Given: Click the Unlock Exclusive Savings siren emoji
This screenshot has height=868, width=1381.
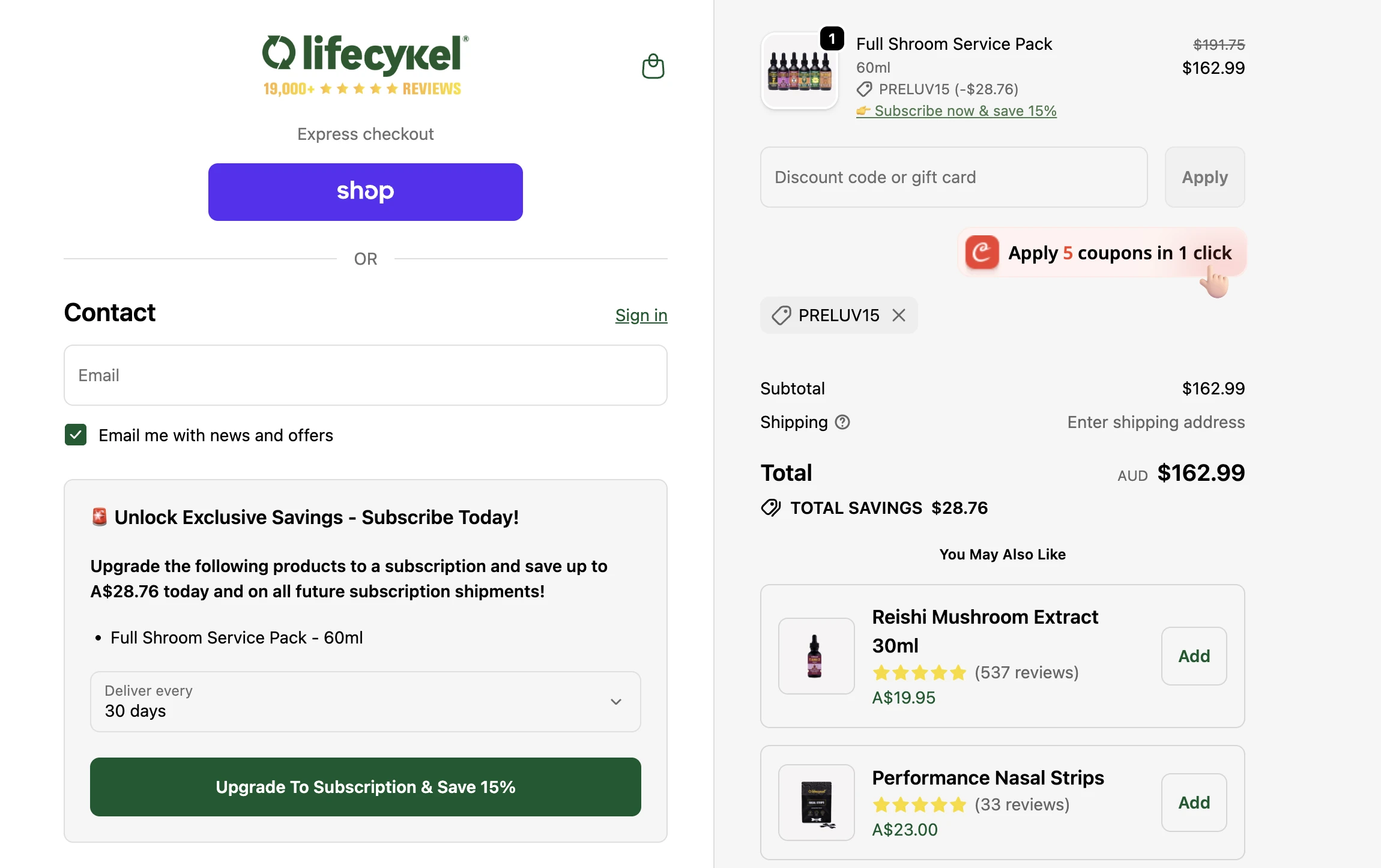Looking at the screenshot, I should (x=99, y=517).
